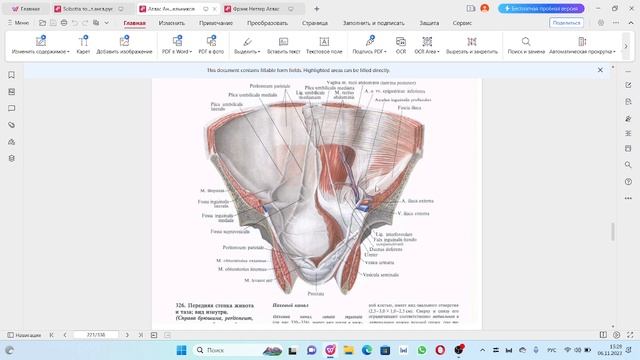The height and width of the screenshot is (360, 640).
Task: Select the Add Image tool (Добавить изображение)
Action: tap(124, 45)
